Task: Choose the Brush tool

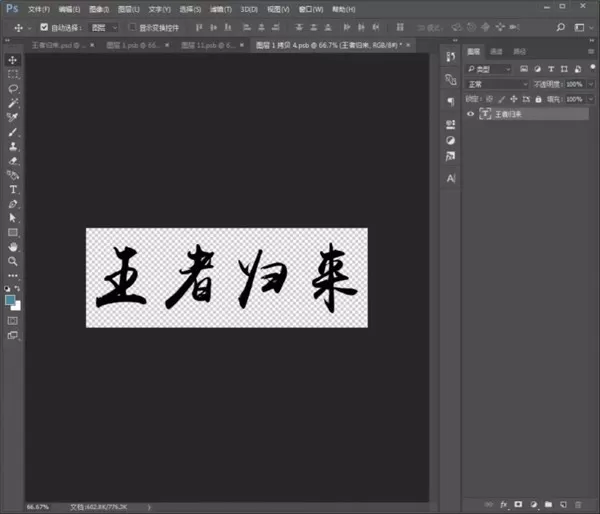Action: pos(13,132)
